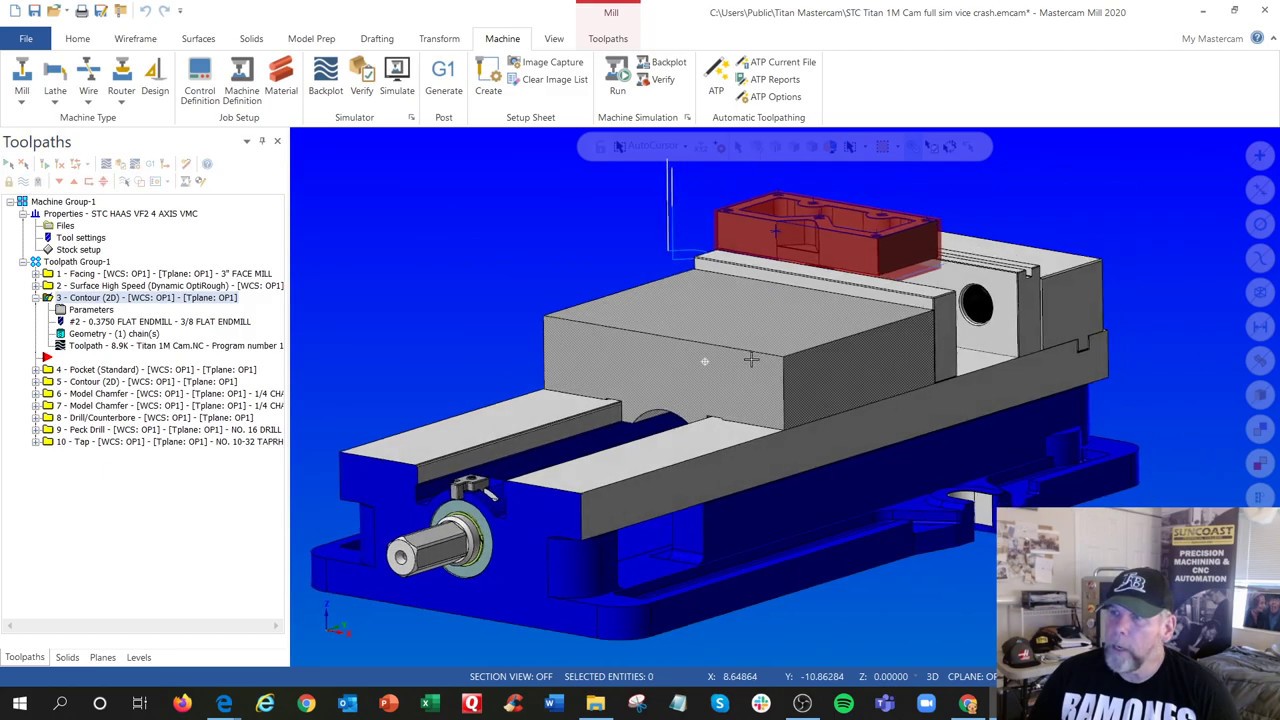Expand operation 2 - Surface High Speed
This screenshot has width=1280, height=720.
[x=35, y=286]
